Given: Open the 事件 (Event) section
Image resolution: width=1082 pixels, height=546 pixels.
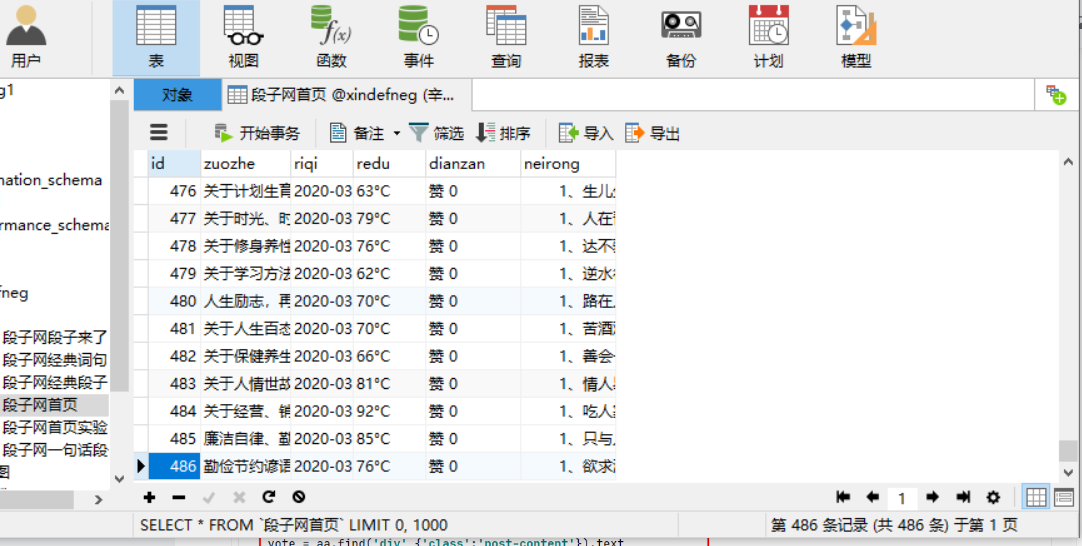Looking at the screenshot, I should (418, 37).
